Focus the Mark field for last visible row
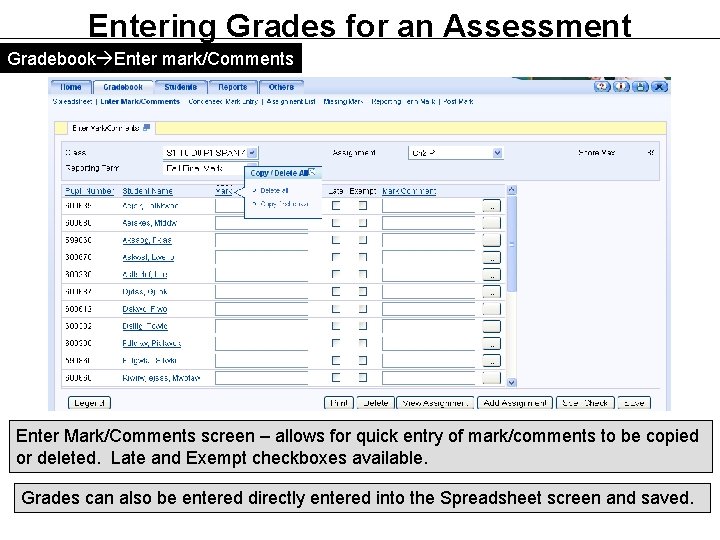This screenshot has height=540, width=720. point(262,378)
